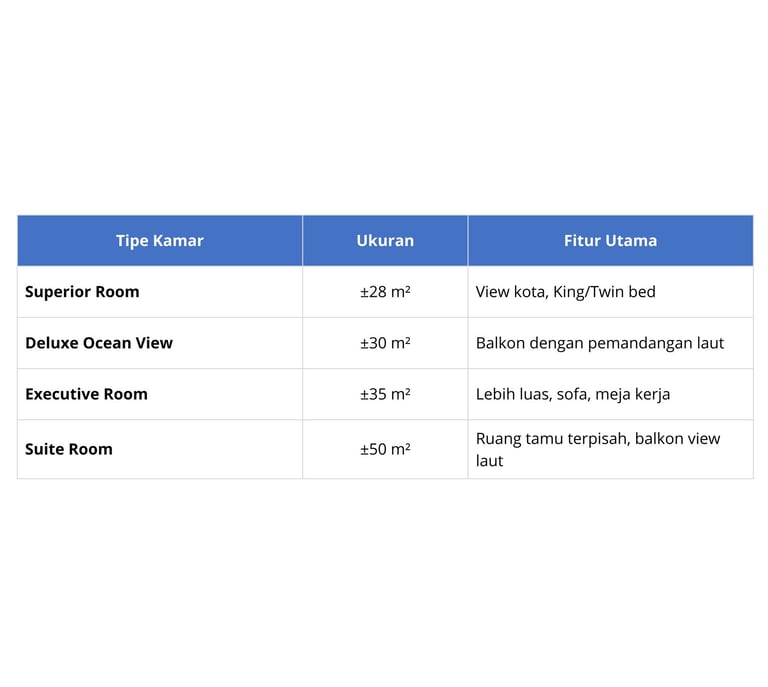Click the ±30 m² size cell

(x=385, y=343)
